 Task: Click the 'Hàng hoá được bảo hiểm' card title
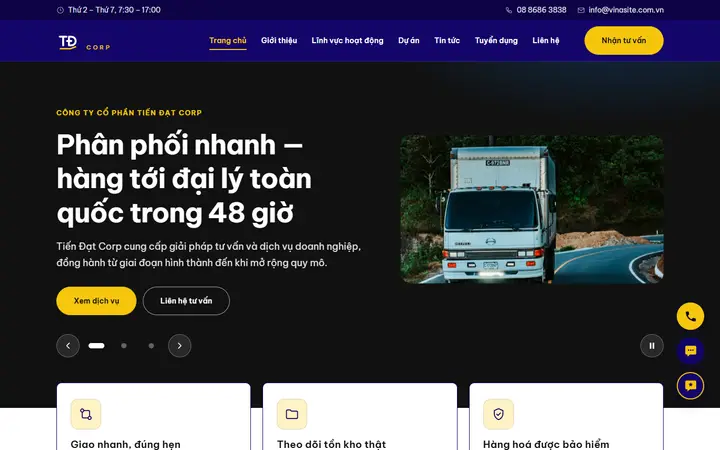(546, 444)
